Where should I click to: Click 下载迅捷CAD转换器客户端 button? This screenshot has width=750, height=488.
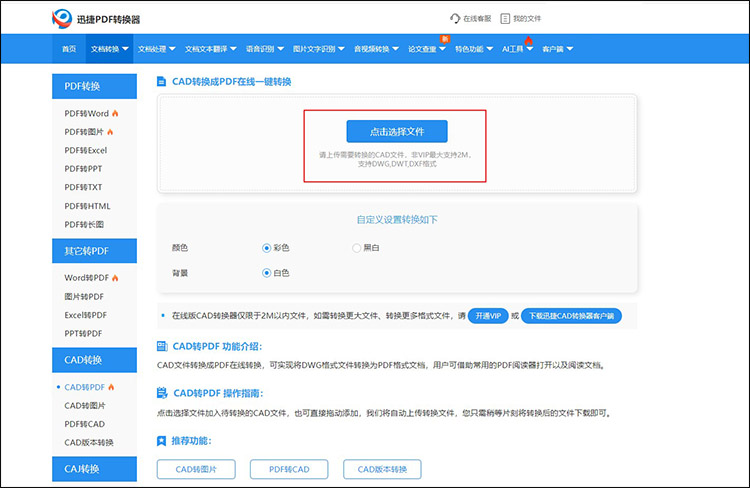click(x=571, y=316)
